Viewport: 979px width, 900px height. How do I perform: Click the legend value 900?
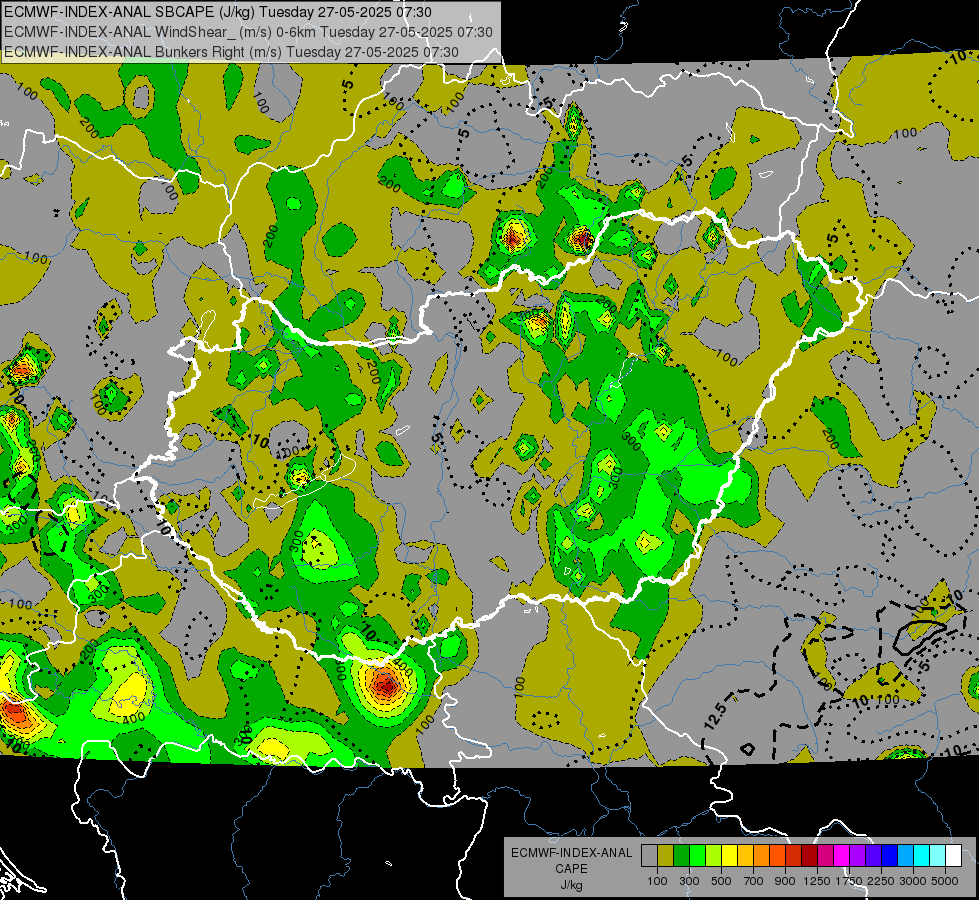(785, 881)
